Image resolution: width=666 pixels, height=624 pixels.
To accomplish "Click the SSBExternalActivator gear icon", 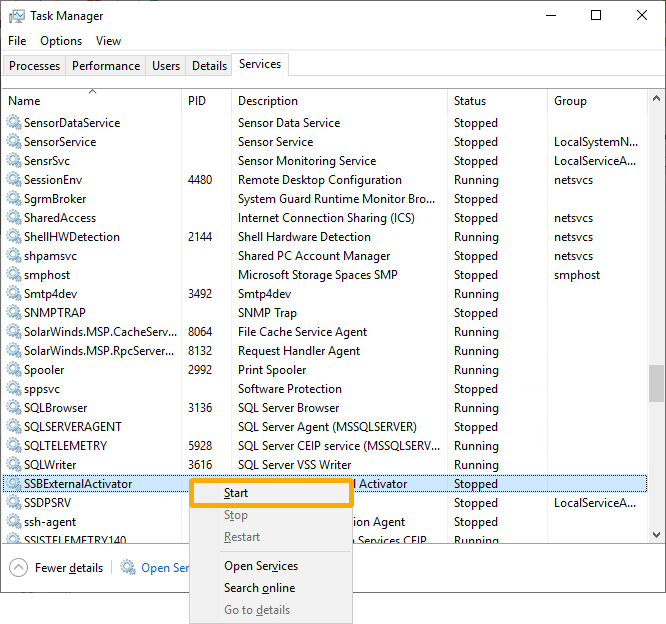I will pos(14,483).
